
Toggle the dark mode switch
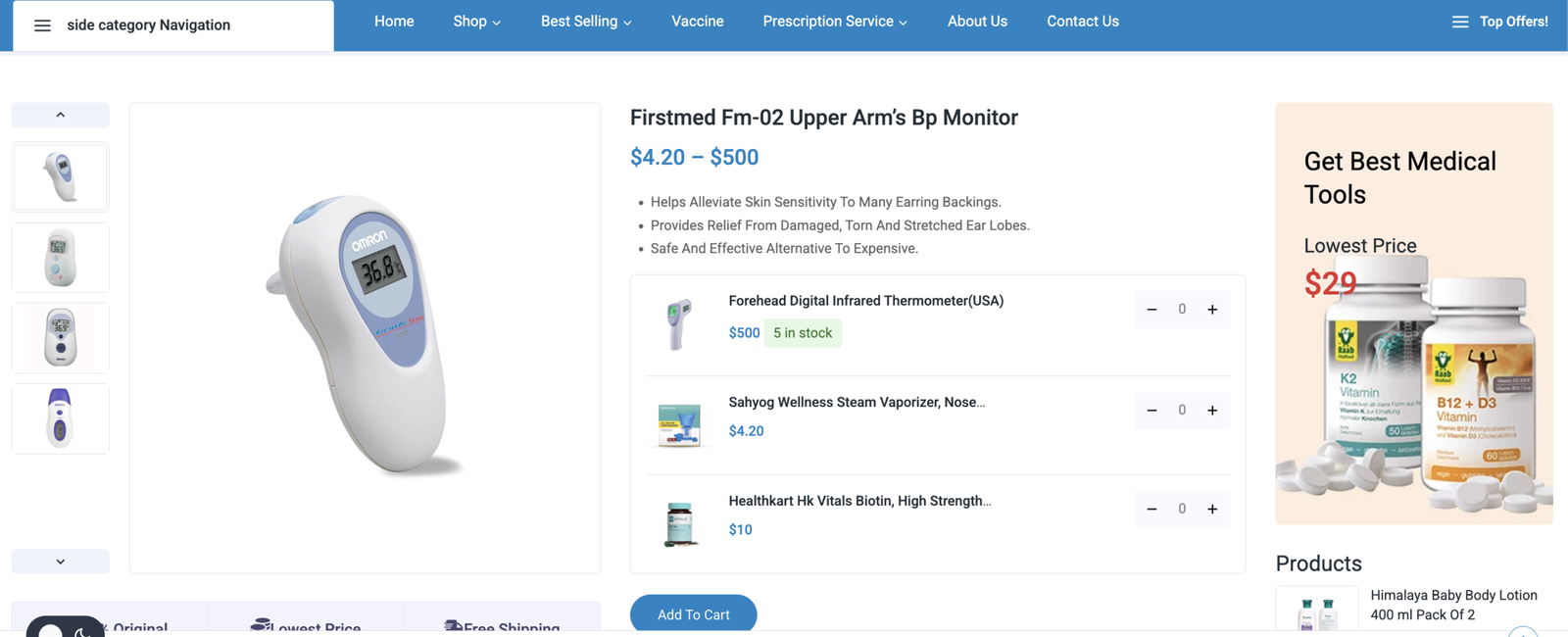(x=65, y=628)
